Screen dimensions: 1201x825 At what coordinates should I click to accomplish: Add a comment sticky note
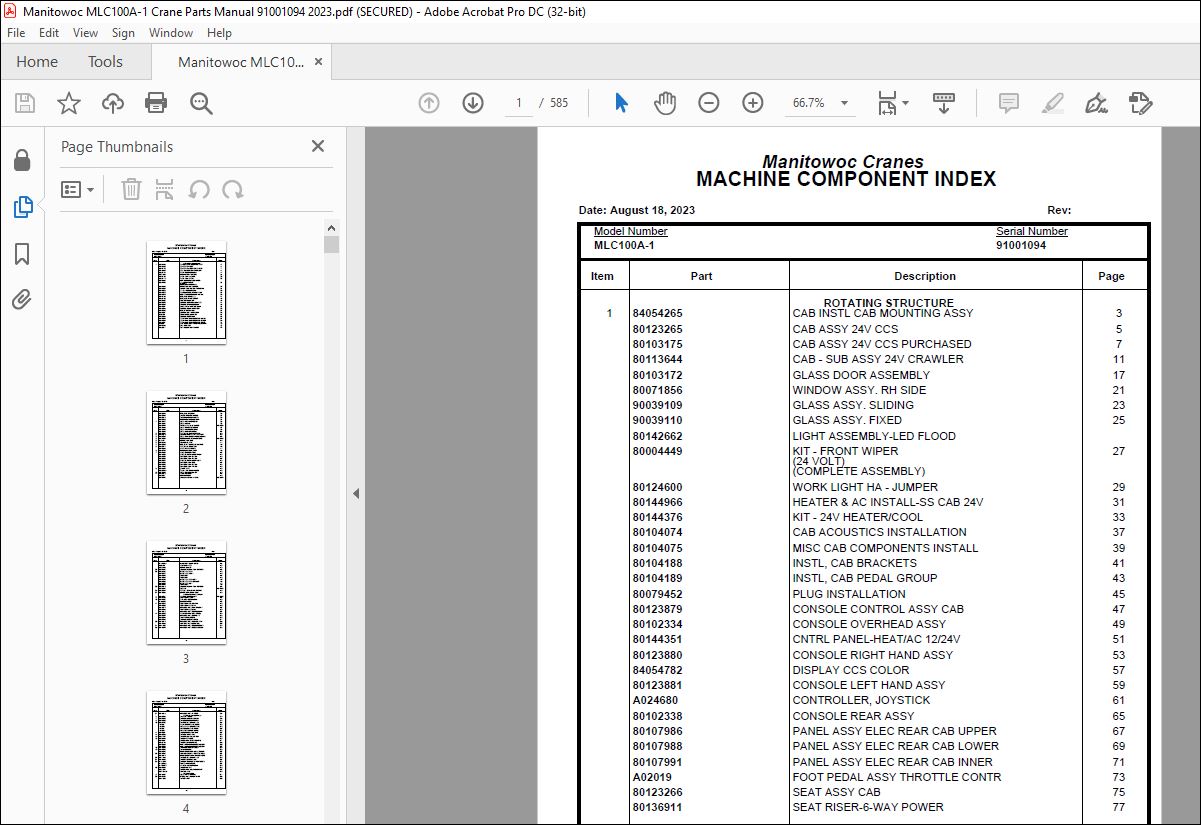pos(1009,103)
